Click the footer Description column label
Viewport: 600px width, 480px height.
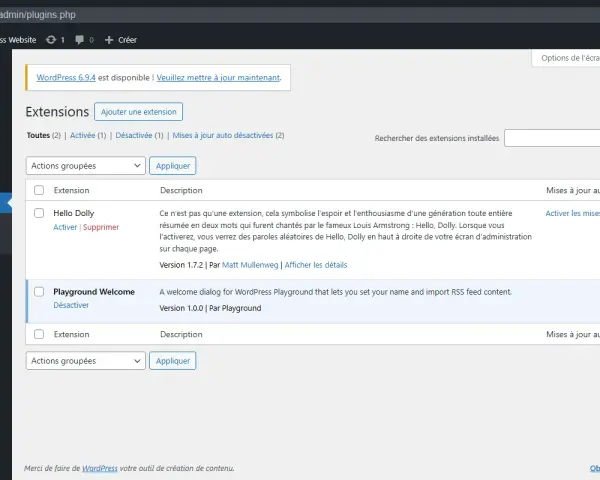point(181,334)
